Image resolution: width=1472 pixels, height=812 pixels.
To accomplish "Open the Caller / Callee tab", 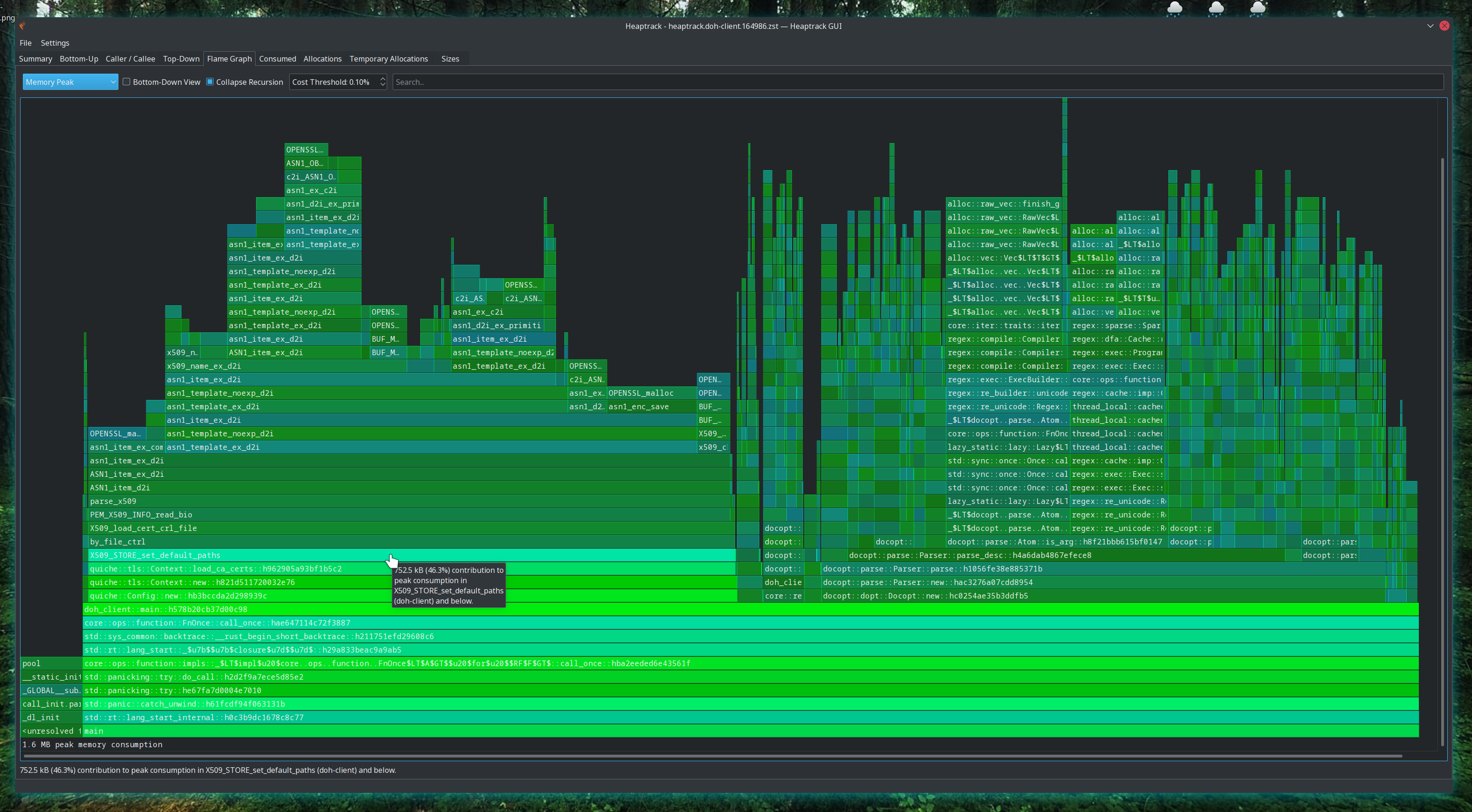I will (x=130, y=59).
